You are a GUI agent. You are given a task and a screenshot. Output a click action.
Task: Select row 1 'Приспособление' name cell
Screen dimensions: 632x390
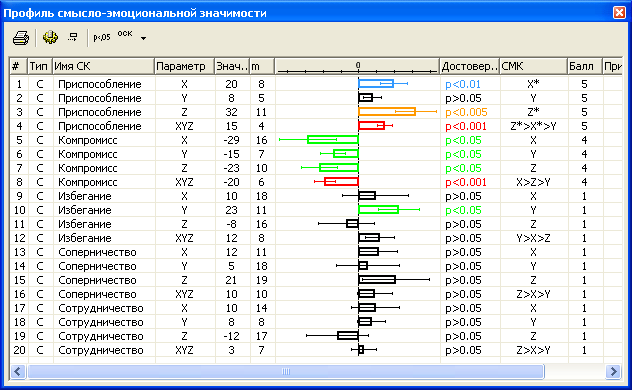[x=100, y=84]
